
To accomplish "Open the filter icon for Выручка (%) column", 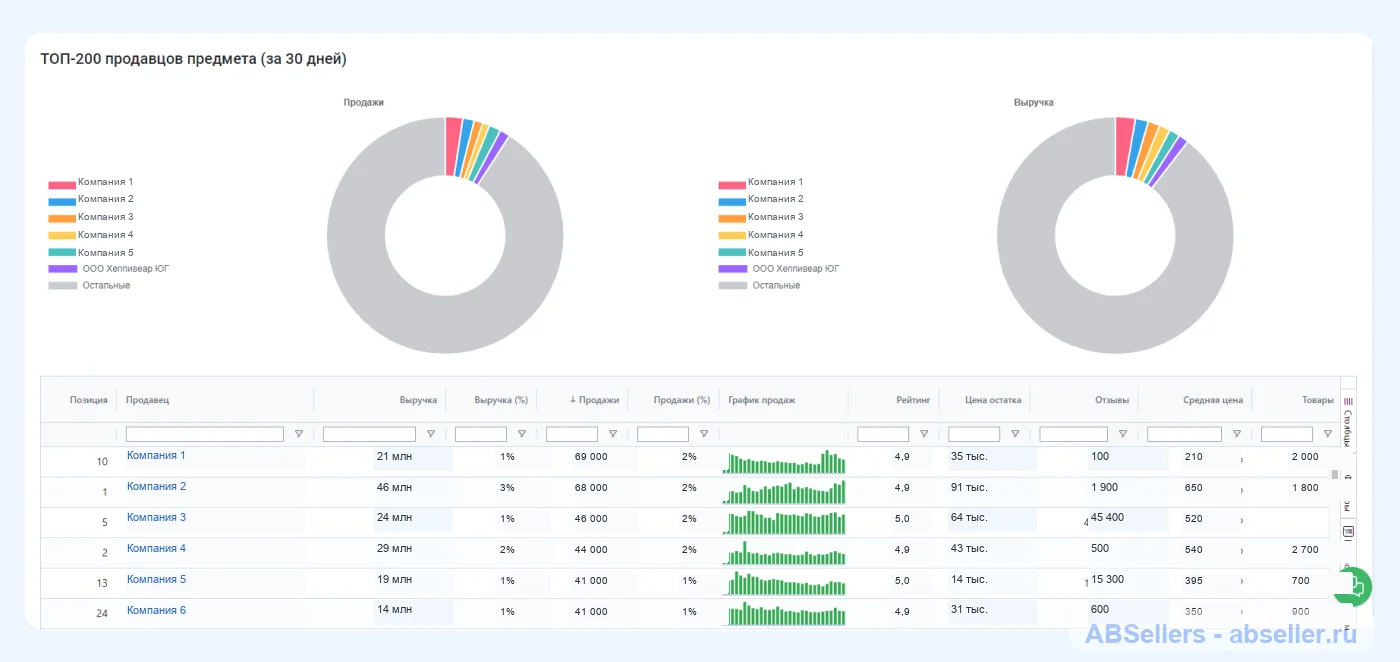I will [x=522, y=434].
